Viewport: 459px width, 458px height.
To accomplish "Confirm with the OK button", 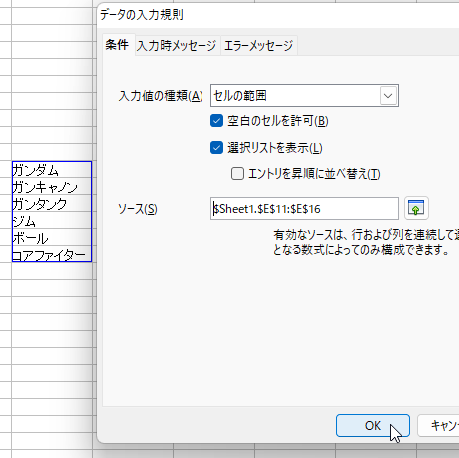I will 373,426.
